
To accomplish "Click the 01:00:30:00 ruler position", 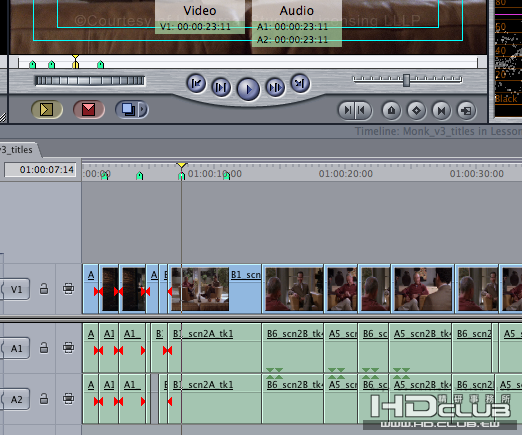I will [x=477, y=174].
